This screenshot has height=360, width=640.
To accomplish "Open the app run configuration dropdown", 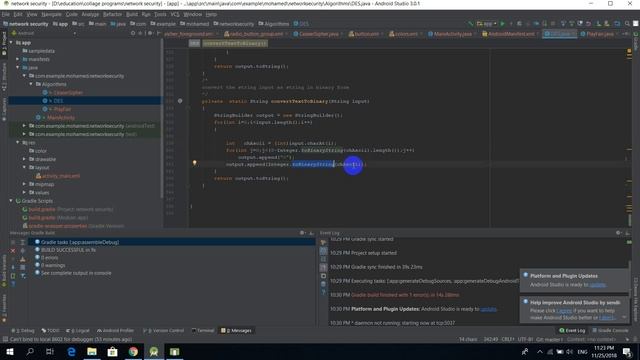I will point(487,24).
